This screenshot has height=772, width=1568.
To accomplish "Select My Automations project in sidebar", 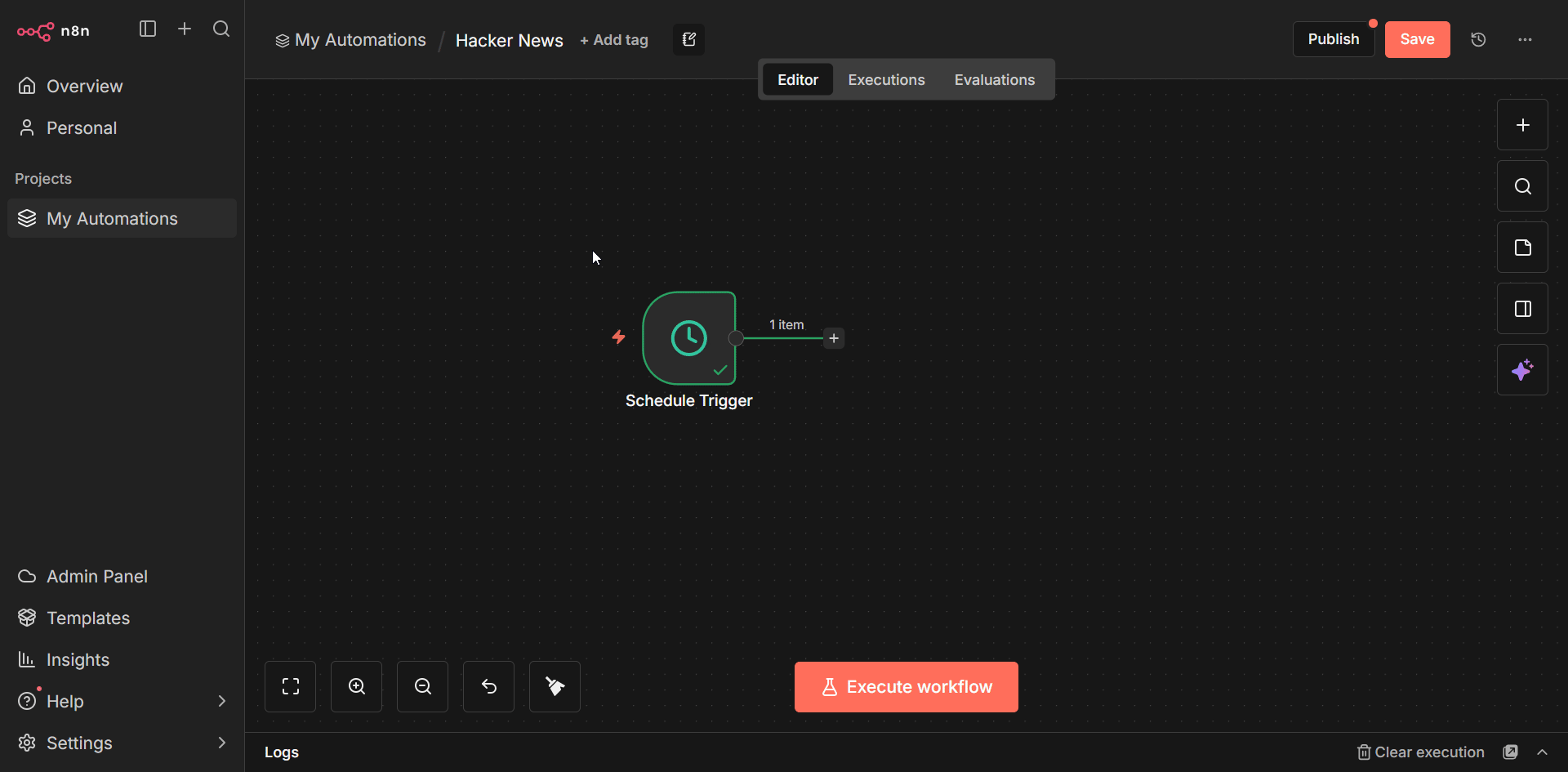I will click(122, 218).
